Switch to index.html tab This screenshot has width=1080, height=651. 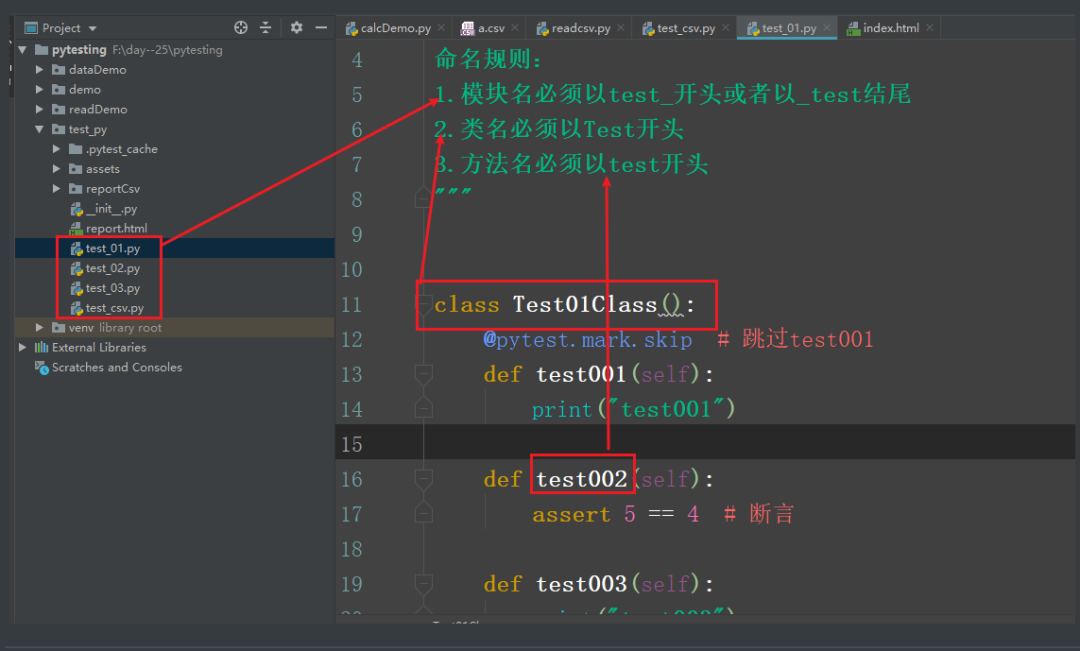click(891, 28)
